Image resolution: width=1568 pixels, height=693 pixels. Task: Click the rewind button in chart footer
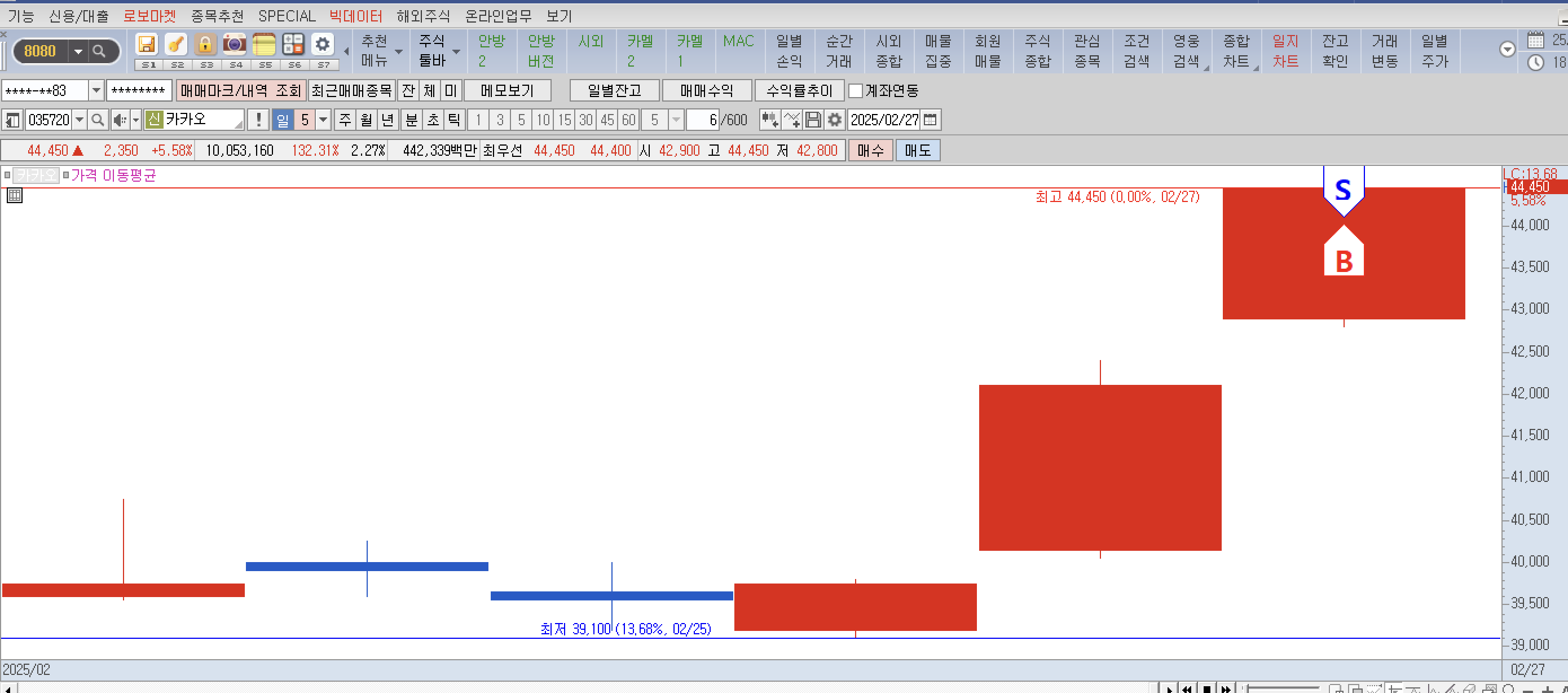tap(1187, 688)
